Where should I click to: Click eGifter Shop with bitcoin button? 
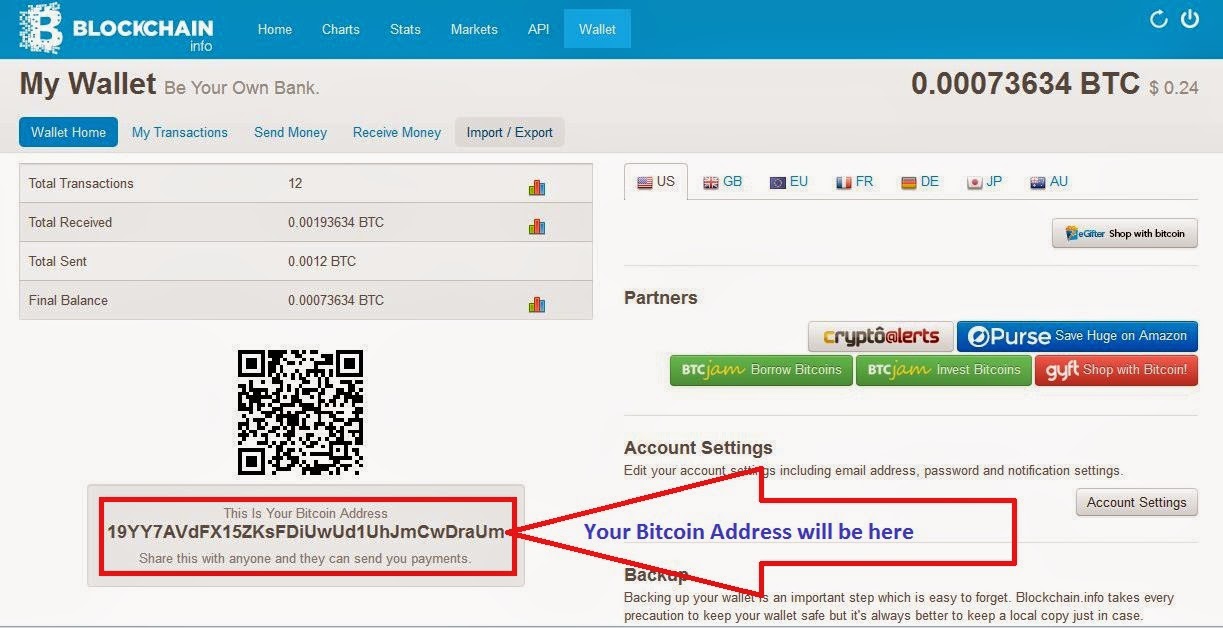pos(1124,233)
